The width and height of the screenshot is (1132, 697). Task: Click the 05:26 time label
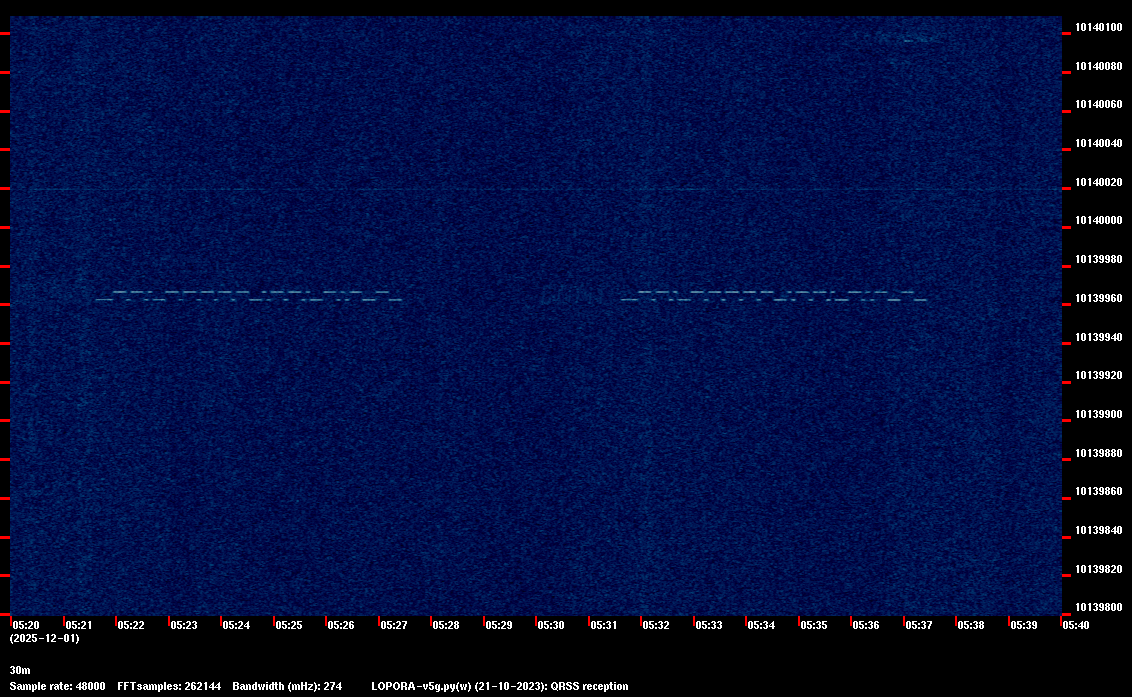pyautogui.click(x=341, y=625)
